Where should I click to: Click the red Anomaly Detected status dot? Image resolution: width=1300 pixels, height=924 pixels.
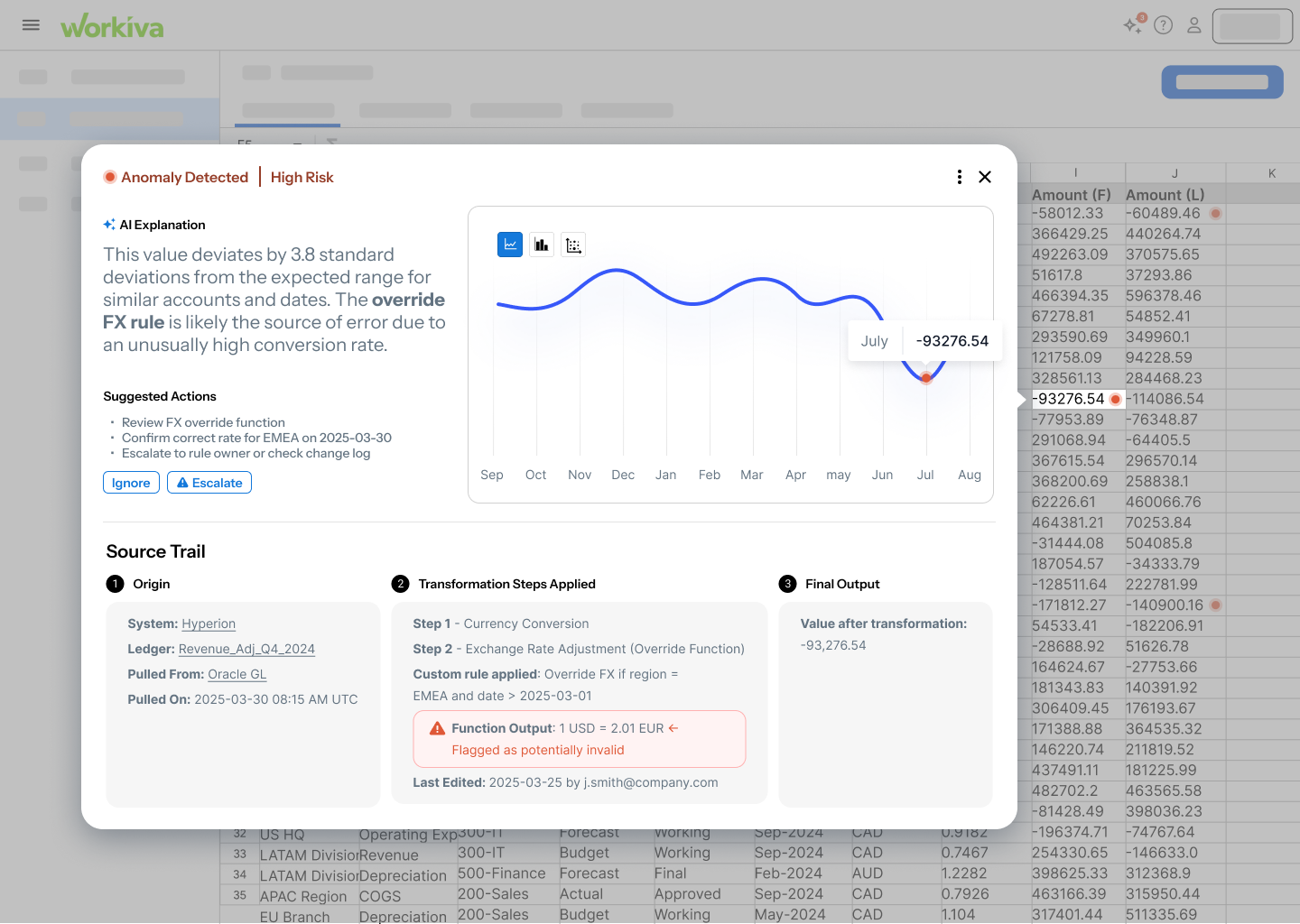click(x=110, y=177)
